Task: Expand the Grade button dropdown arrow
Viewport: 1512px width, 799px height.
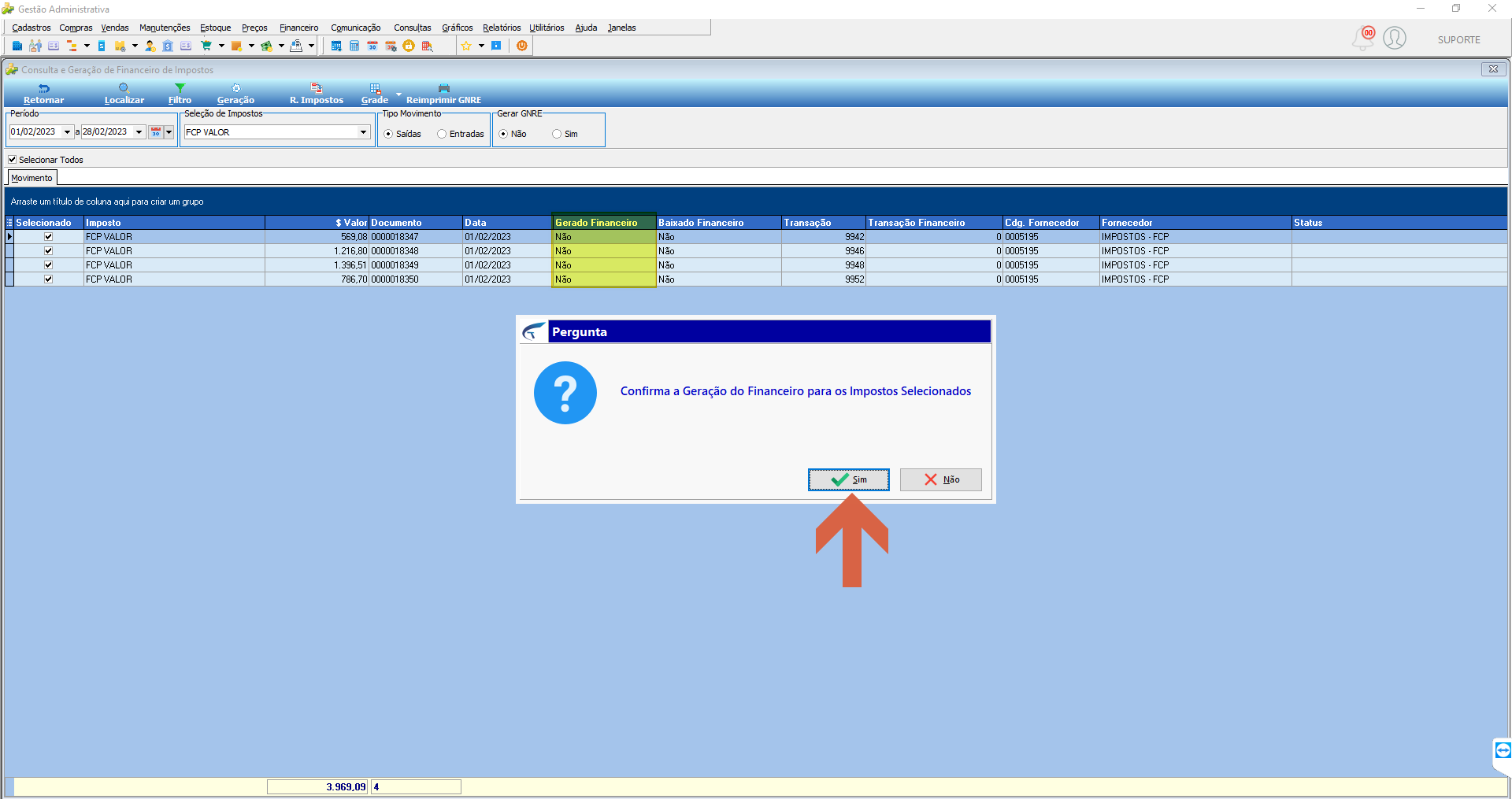Action: 398,94
